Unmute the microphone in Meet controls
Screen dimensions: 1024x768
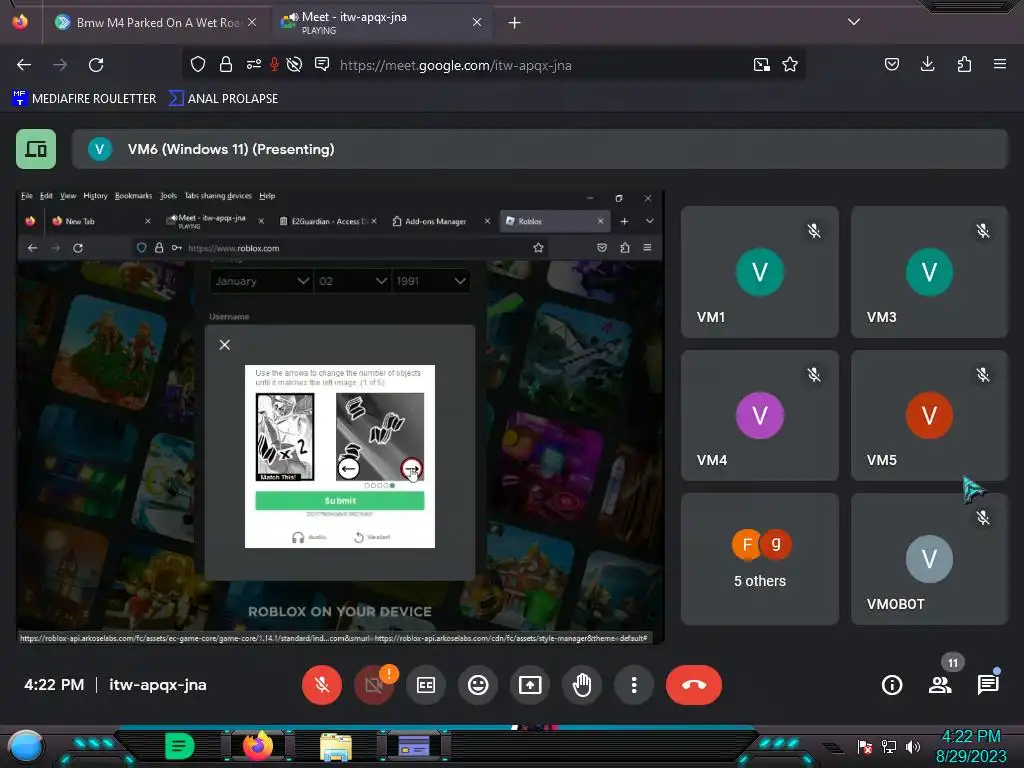[321, 685]
